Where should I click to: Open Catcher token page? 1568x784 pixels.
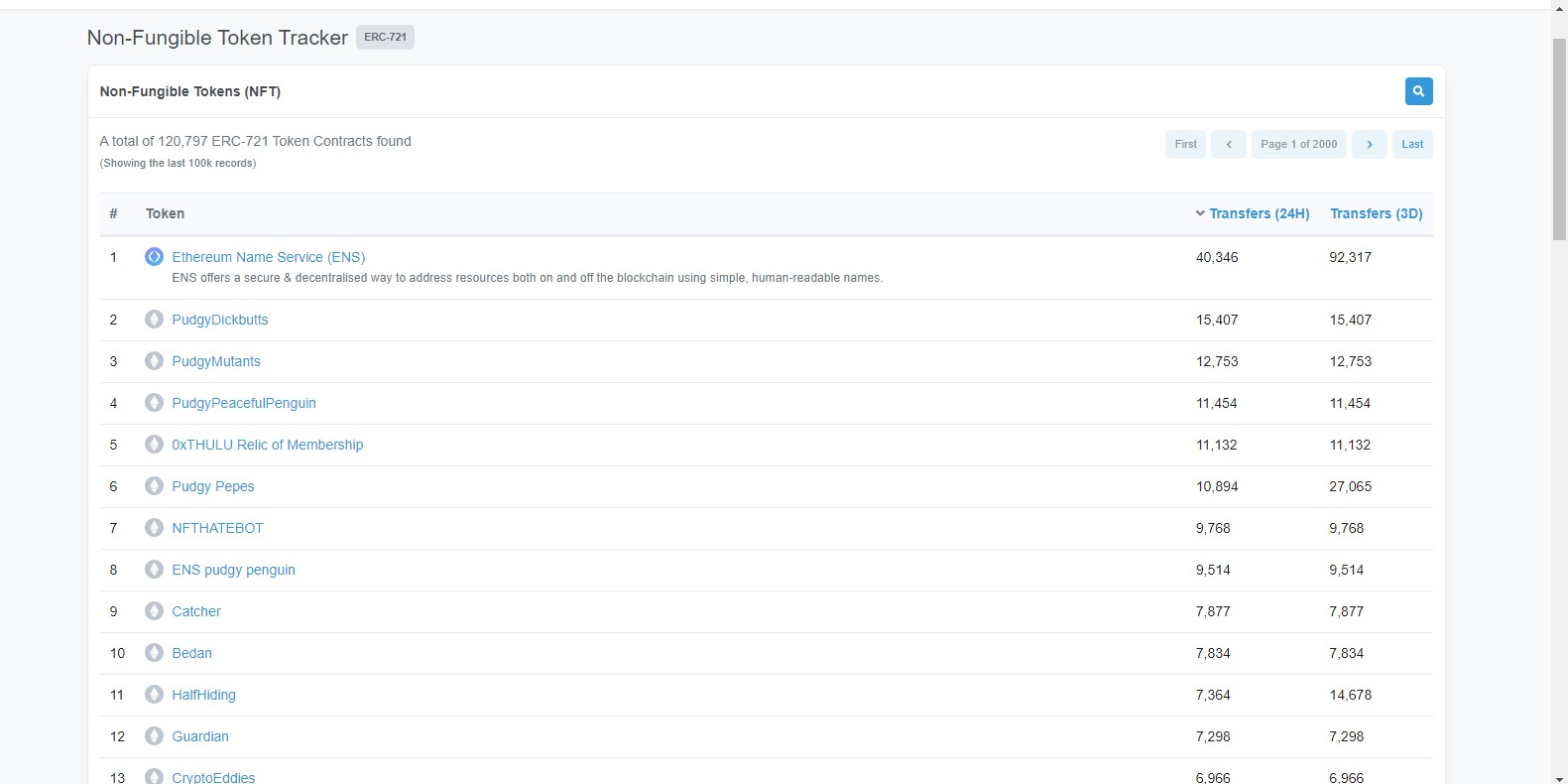point(196,611)
